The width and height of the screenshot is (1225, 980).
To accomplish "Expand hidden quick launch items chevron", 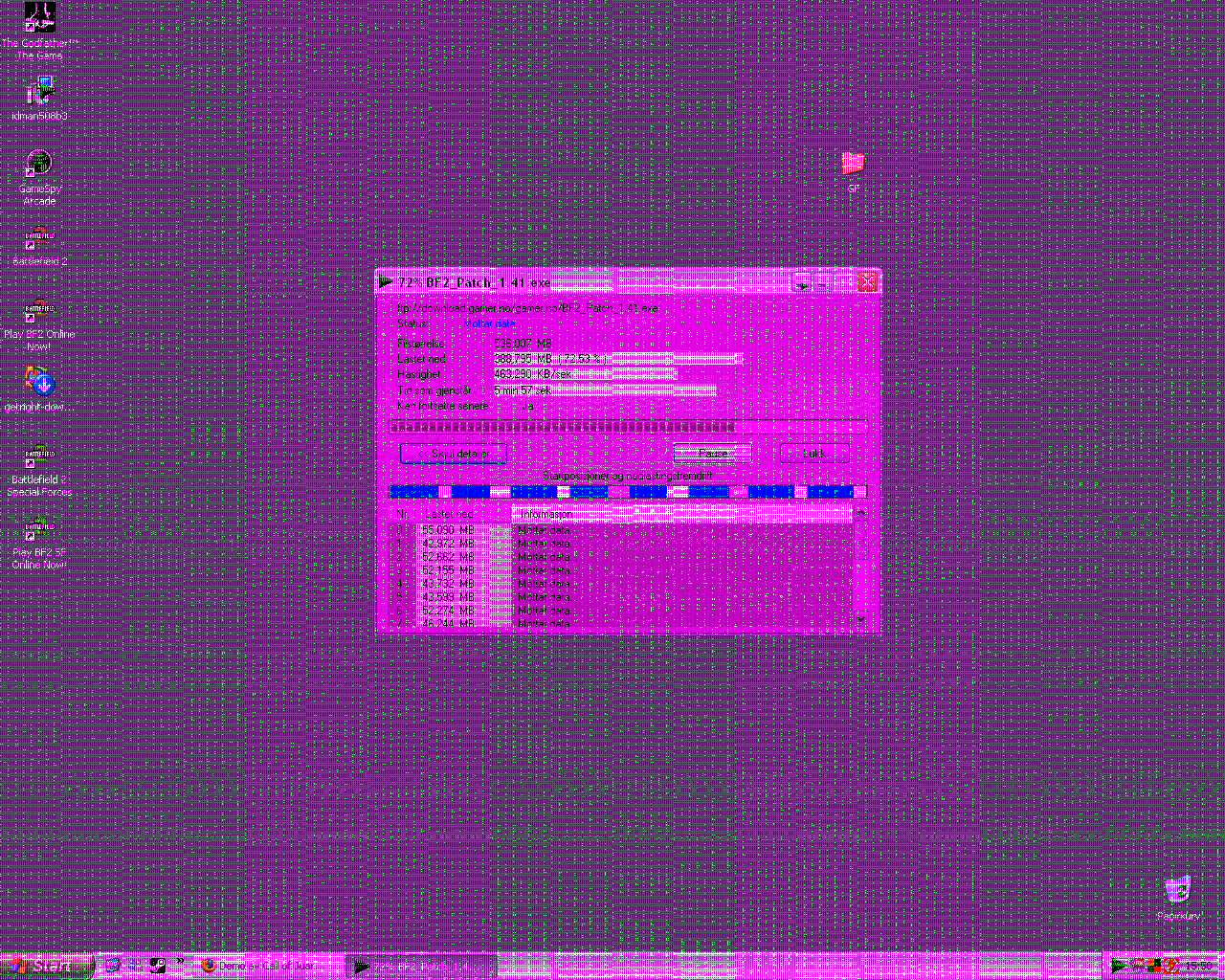I will coord(179,962).
